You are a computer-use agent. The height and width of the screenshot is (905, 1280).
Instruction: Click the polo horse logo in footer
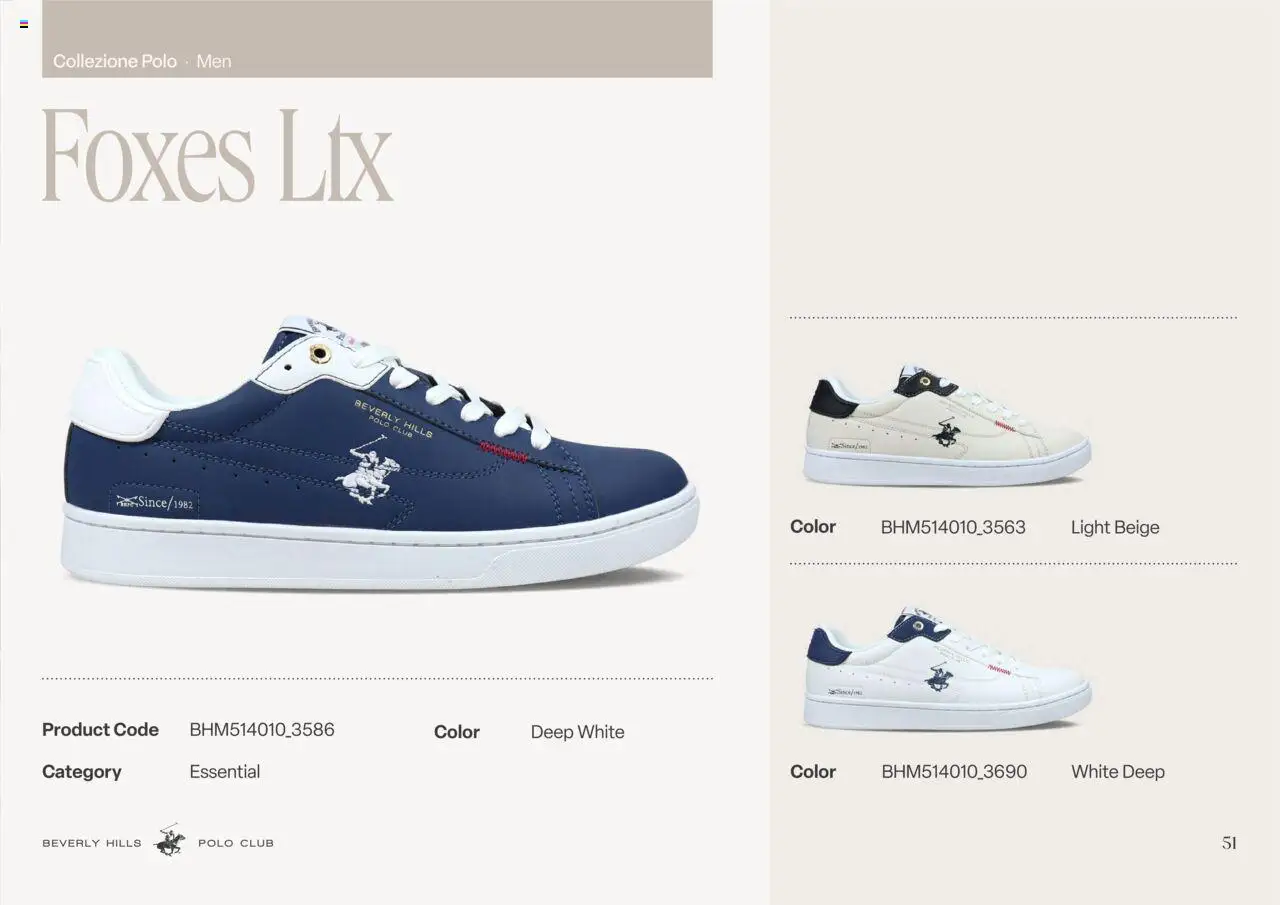[169, 841]
